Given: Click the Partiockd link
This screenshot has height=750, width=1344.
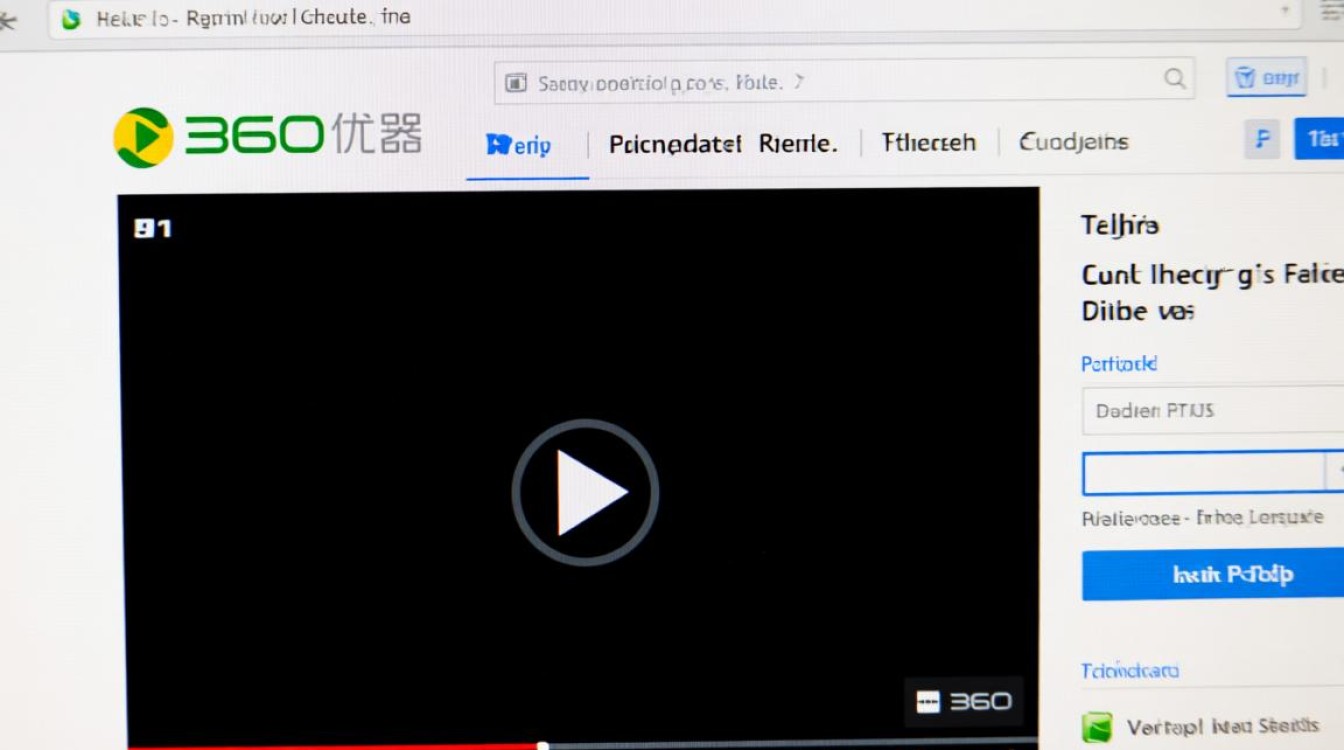Looking at the screenshot, I should [x=1119, y=364].
